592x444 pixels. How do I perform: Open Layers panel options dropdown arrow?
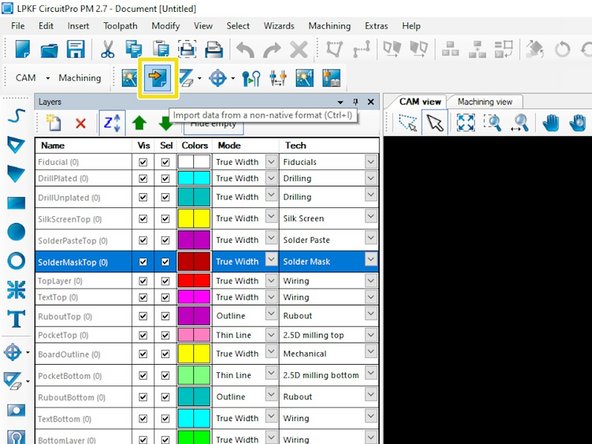[x=340, y=102]
